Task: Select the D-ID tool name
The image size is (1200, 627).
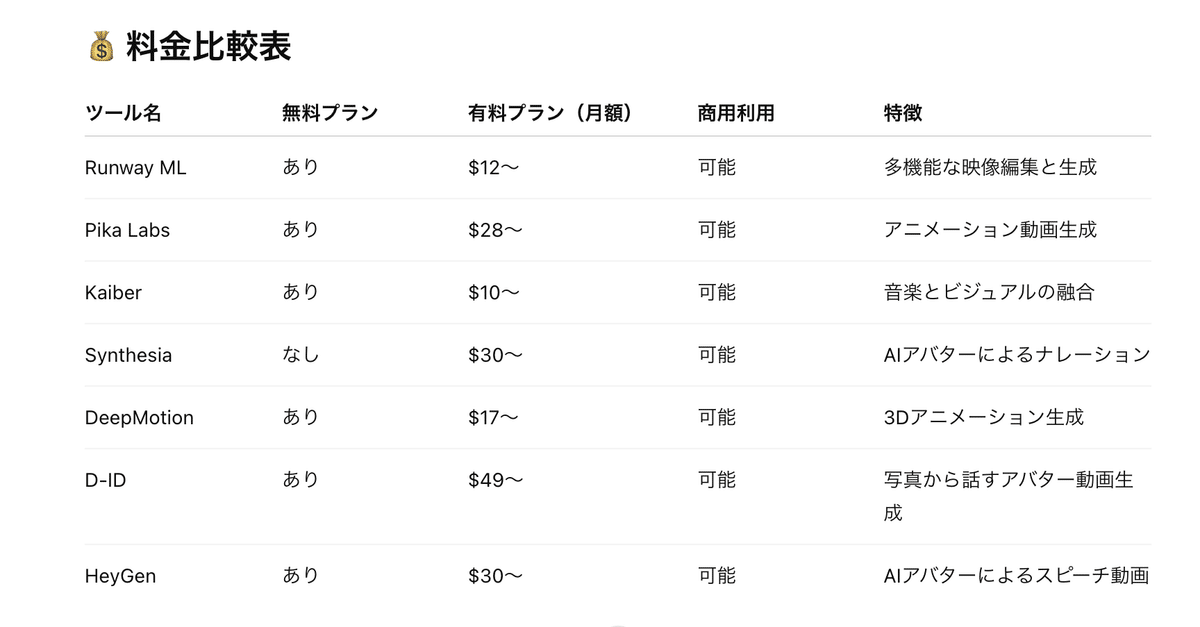Action: (x=106, y=480)
